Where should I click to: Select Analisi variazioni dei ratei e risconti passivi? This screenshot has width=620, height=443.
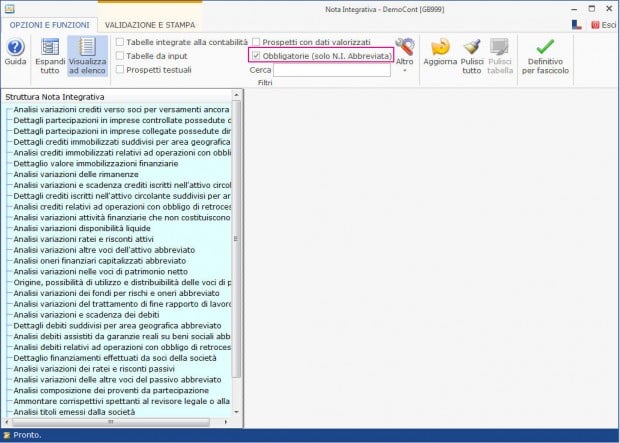94,369
